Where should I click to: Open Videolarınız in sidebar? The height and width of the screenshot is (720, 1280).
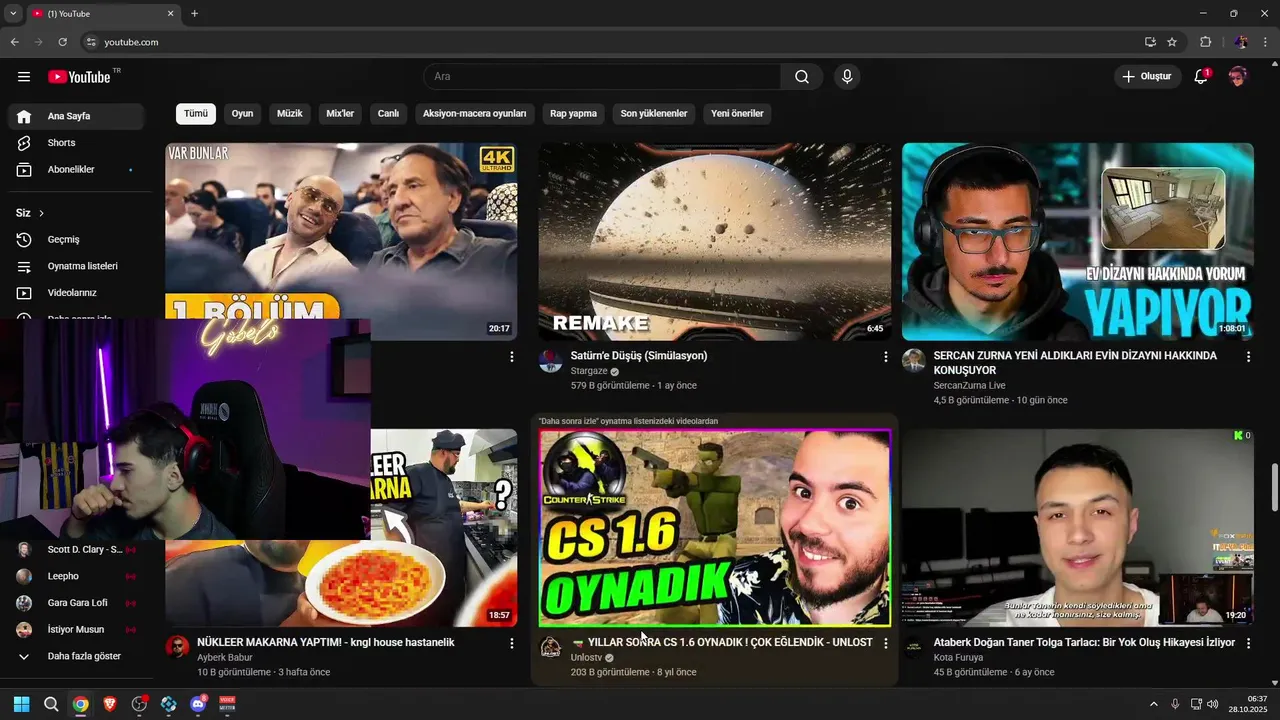click(x=76, y=293)
